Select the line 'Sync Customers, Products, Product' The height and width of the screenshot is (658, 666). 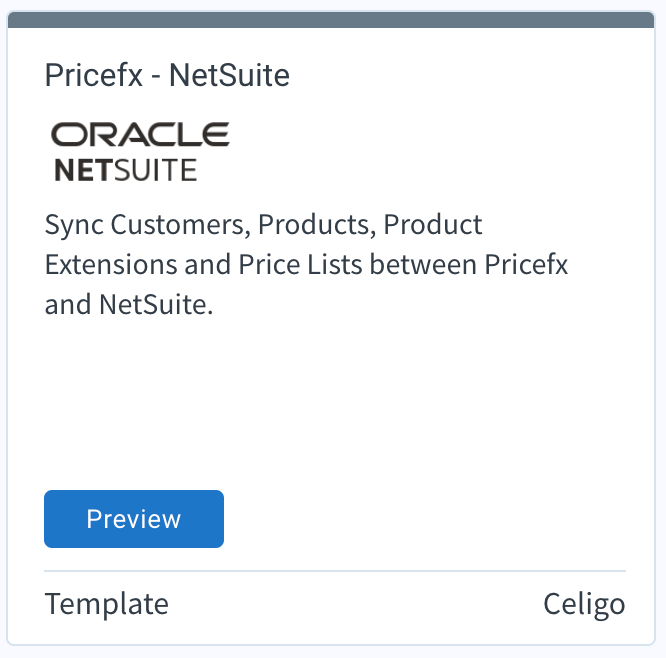tap(263, 225)
